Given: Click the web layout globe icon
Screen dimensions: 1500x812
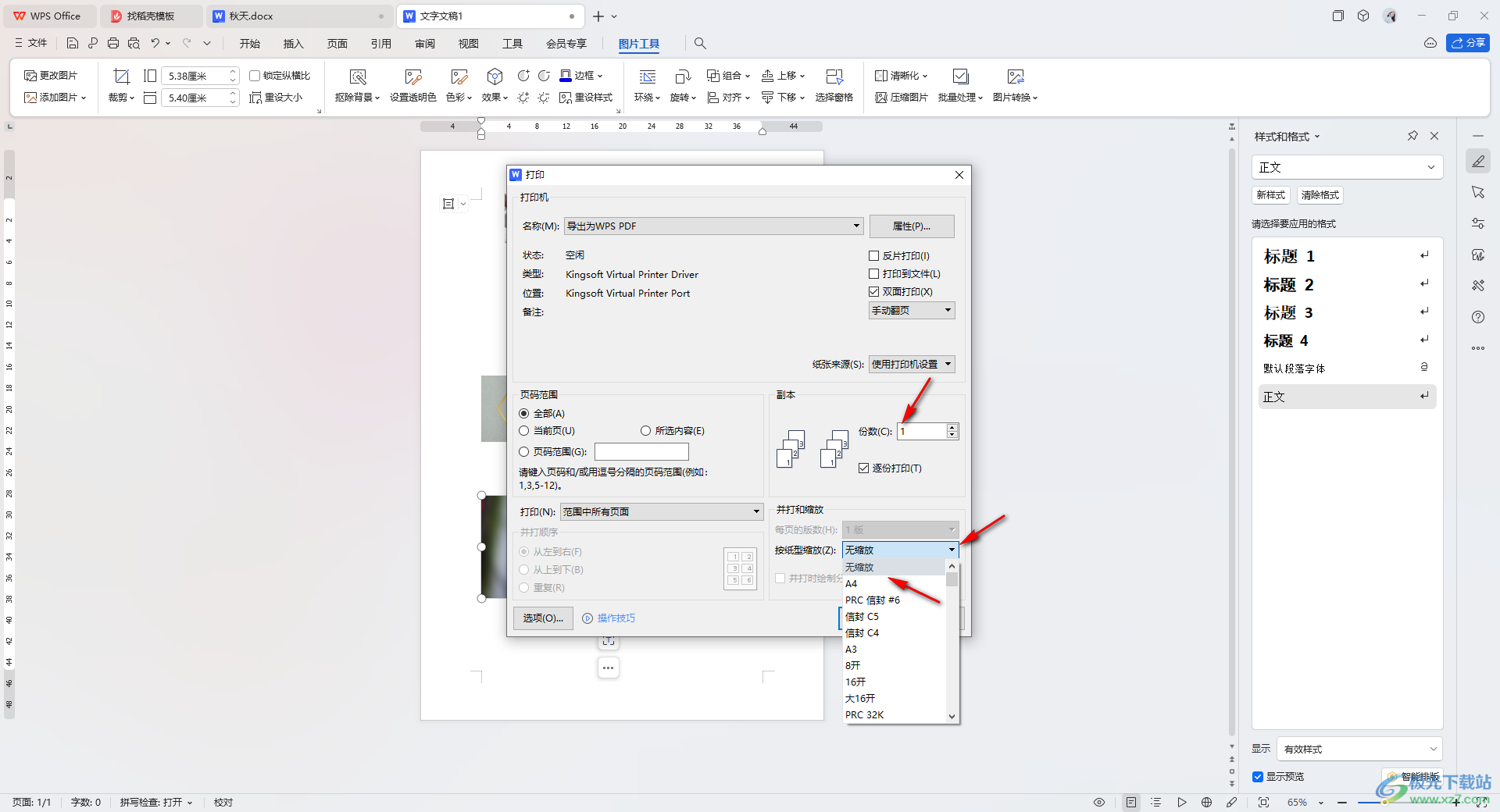Looking at the screenshot, I should (1206, 802).
